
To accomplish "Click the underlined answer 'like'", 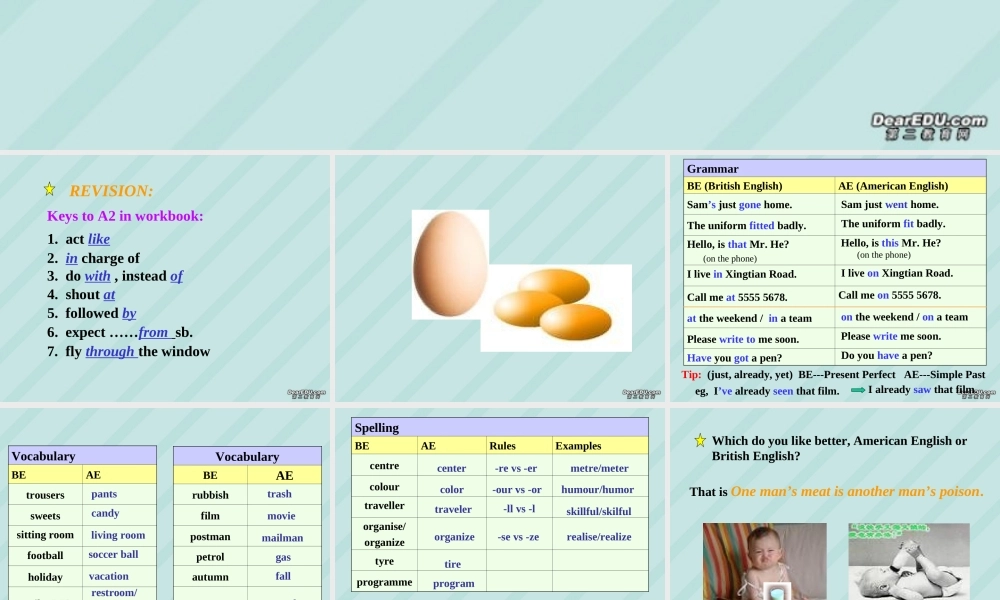I will tap(99, 239).
